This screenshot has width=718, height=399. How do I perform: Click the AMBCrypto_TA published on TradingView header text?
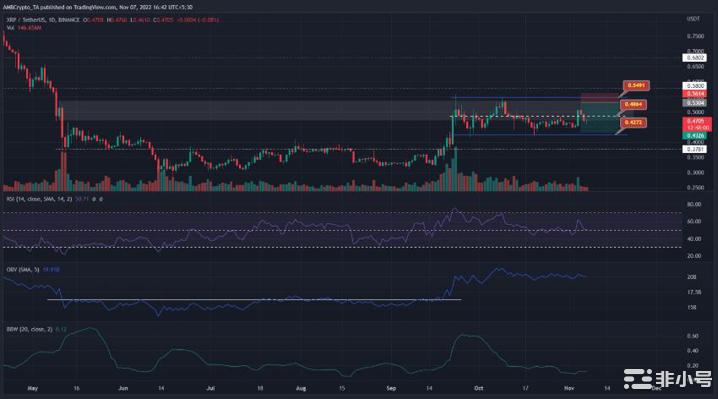98,7
